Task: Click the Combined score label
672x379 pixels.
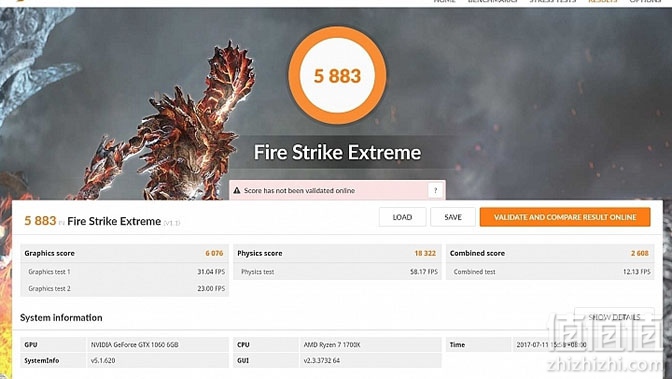Action: (477, 253)
